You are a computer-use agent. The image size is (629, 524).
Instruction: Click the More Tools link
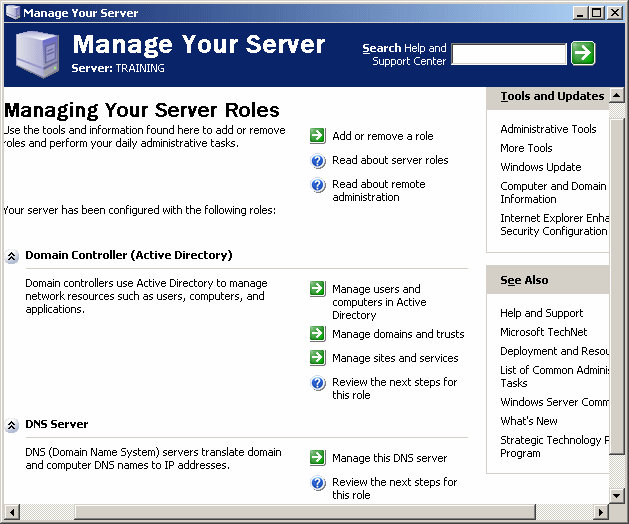click(x=526, y=148)
